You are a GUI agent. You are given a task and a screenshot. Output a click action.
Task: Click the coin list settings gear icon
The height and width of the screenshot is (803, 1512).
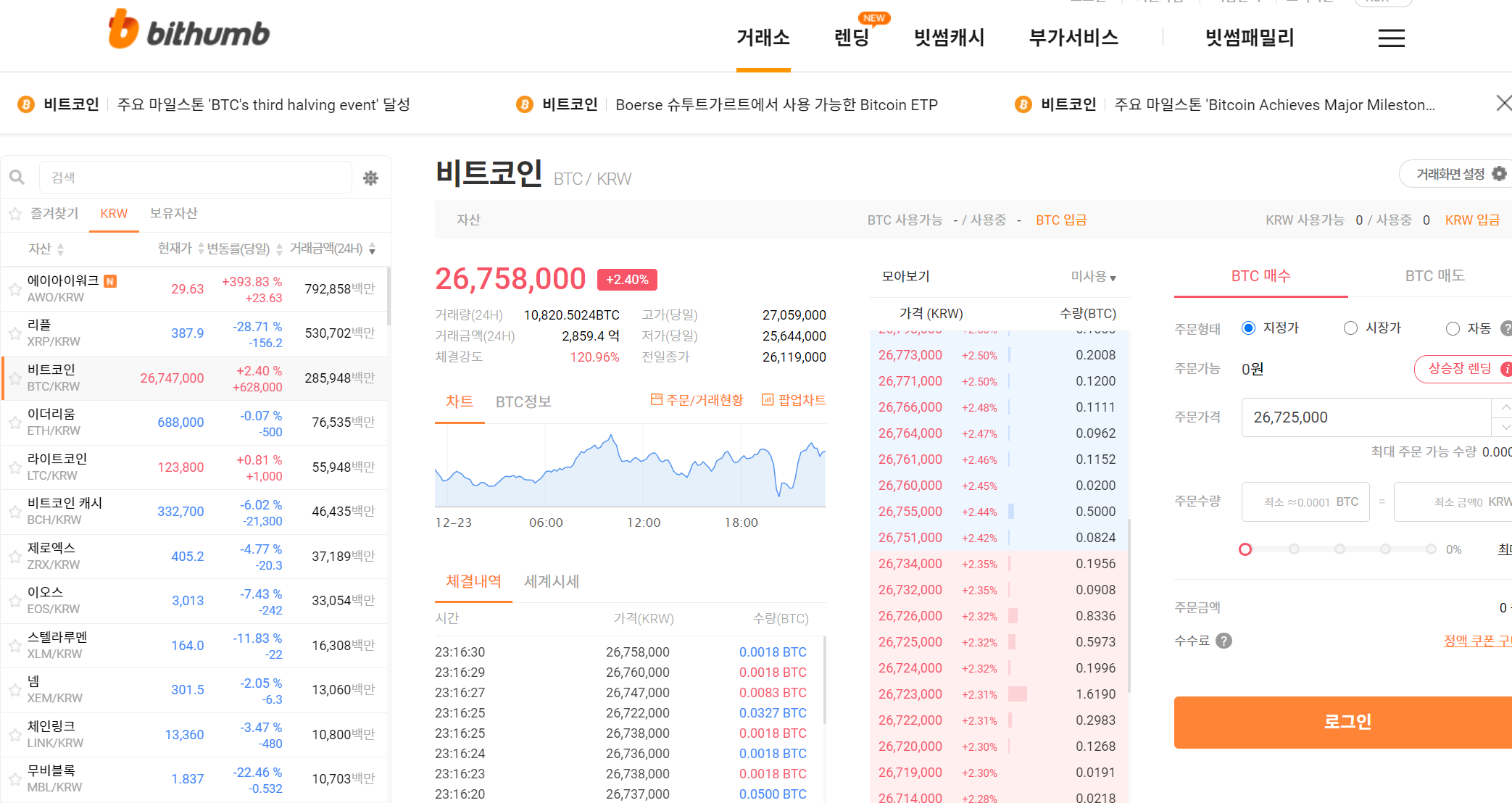pyautogui.click(x=370, y=178)
